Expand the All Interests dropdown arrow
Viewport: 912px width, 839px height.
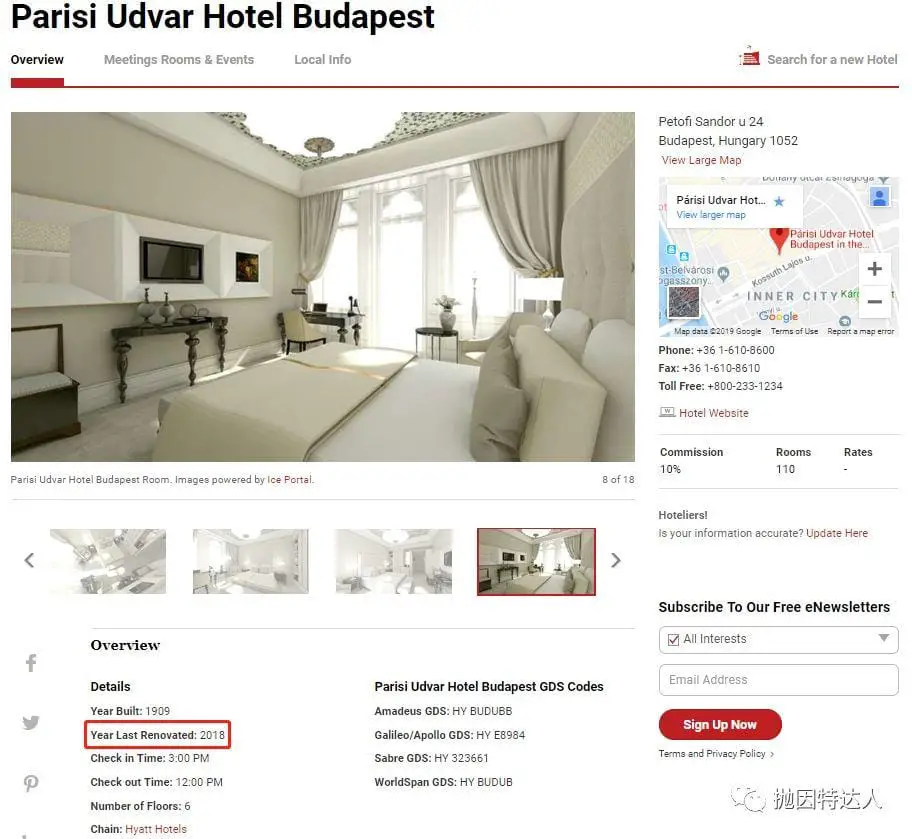(x=884, y=638)
